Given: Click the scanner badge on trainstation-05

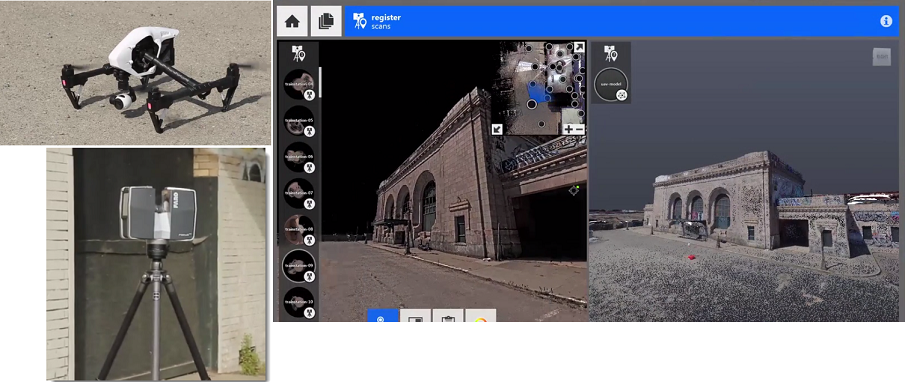Looking at the screenshot, I should point(309,132).
